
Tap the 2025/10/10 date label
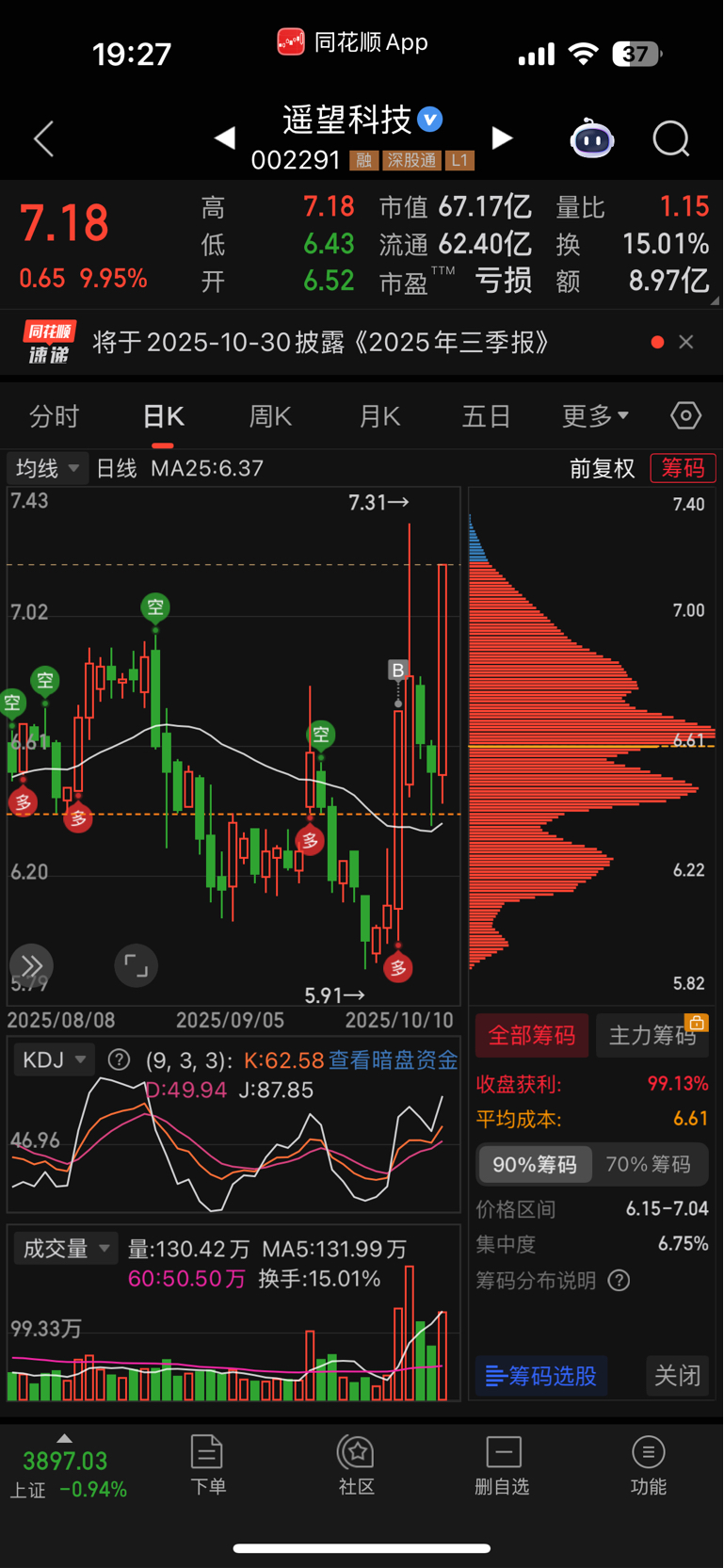(399, 1020)
